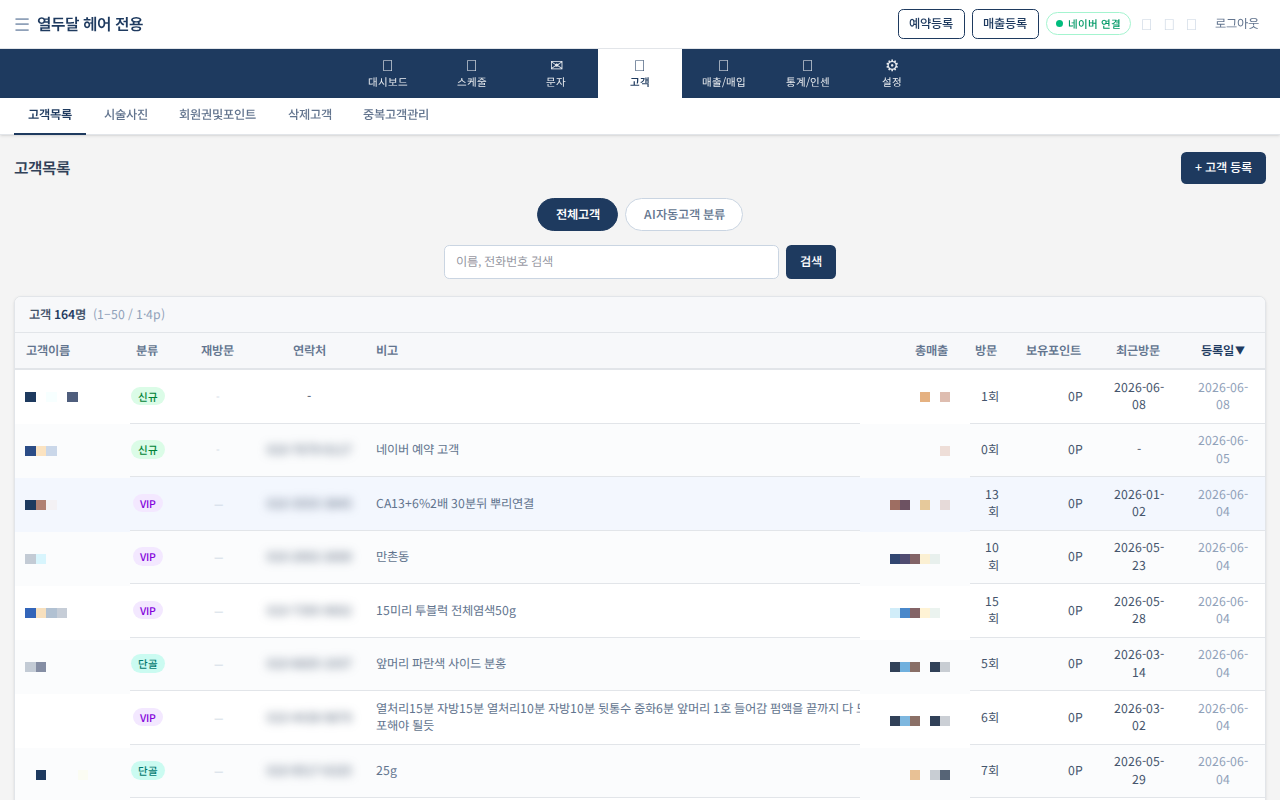
Task: Switch to the 중복고객관리 sub-tab
Action: (396, 115)
